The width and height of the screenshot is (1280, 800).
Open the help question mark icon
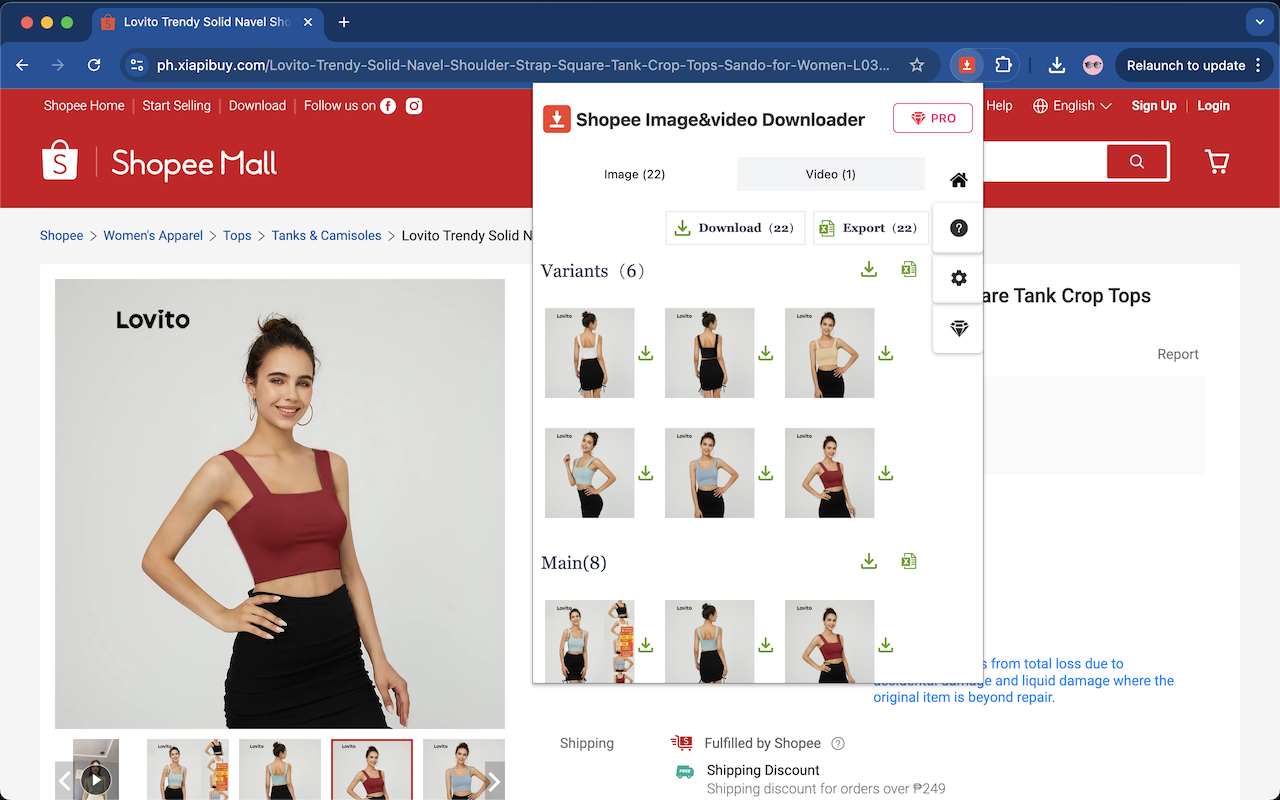(x=957, y=227)
